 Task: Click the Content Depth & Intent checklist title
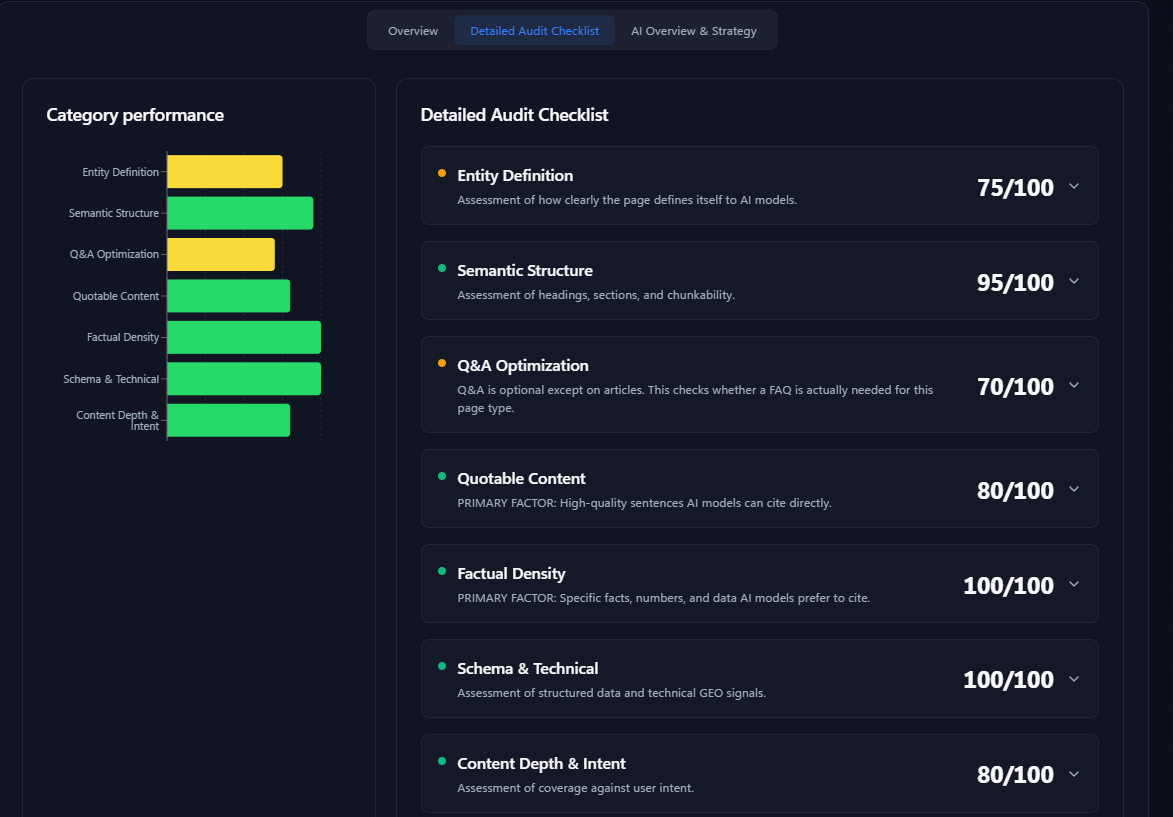point(541,763)
